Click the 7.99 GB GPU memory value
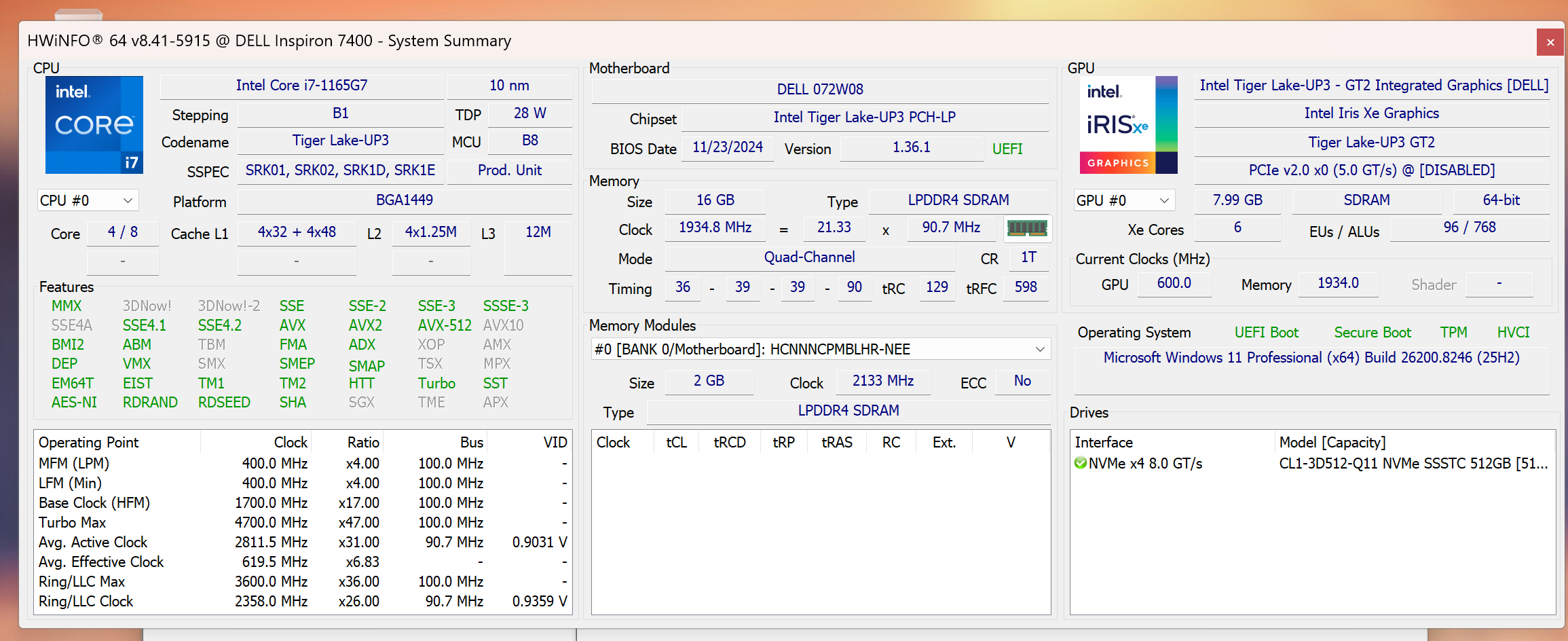The image size is (1568, 641). tap(1238, 200)
